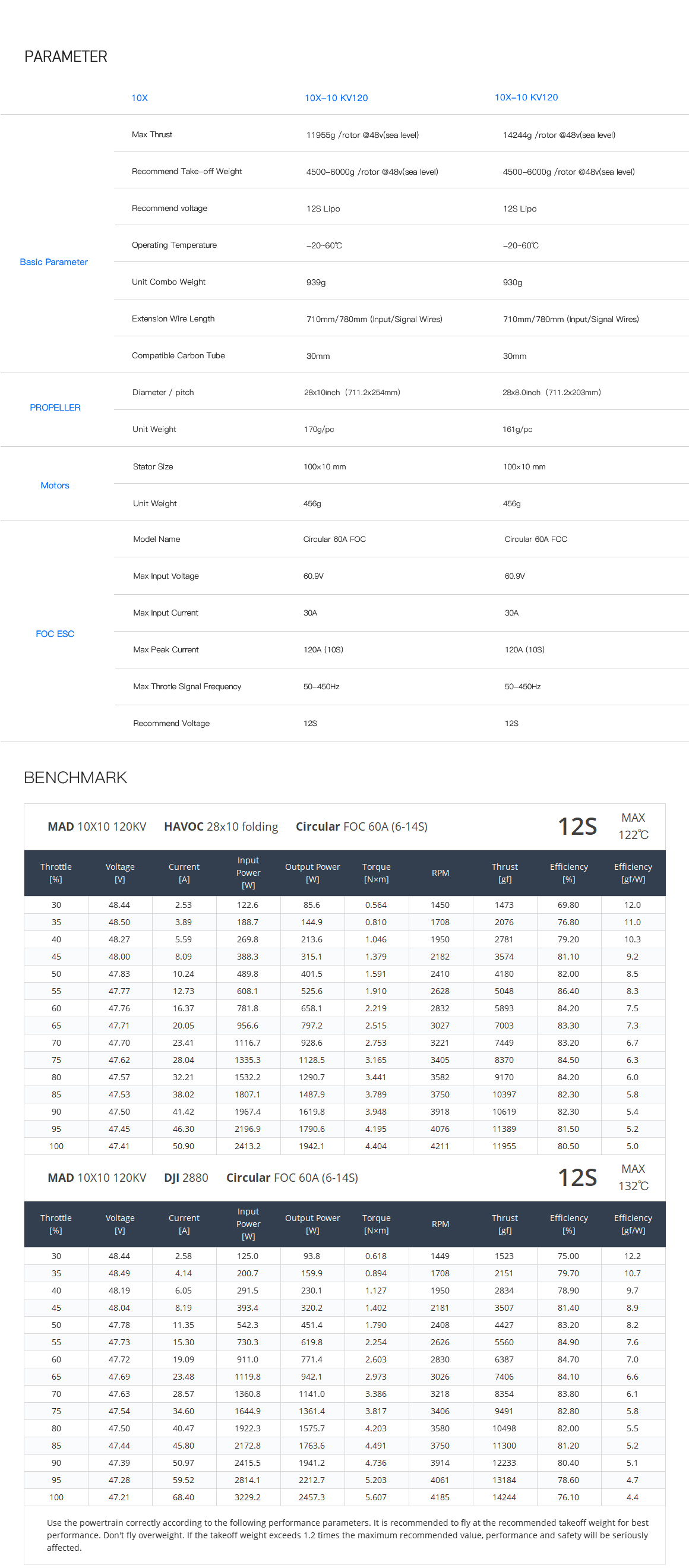Select the "Motors" group label
The height and width of the screenshot is (1568, 689).
[x=55, y=485]
